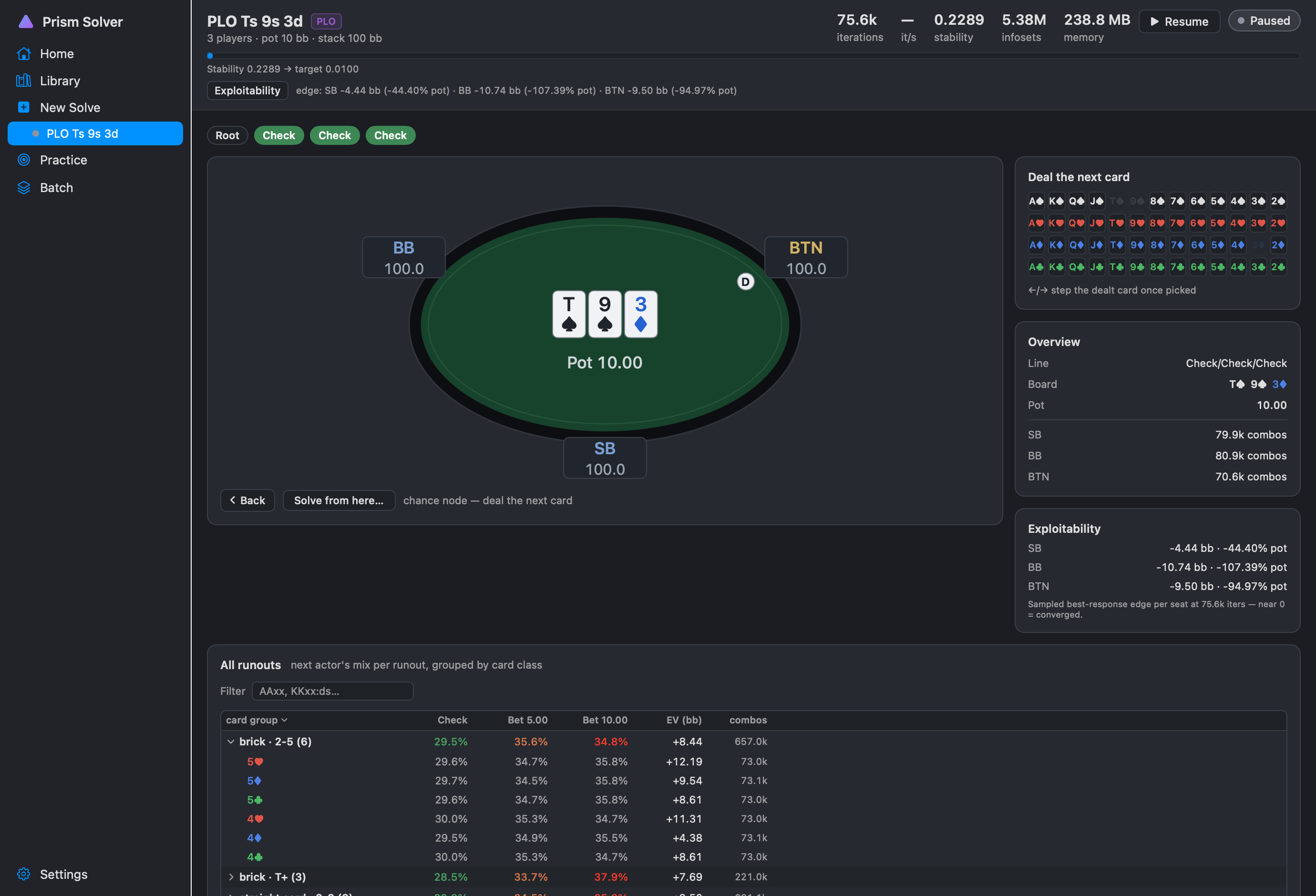Click the stability progress bar
The width and height of the screenshot is (1316, 896).
[753, 55]
